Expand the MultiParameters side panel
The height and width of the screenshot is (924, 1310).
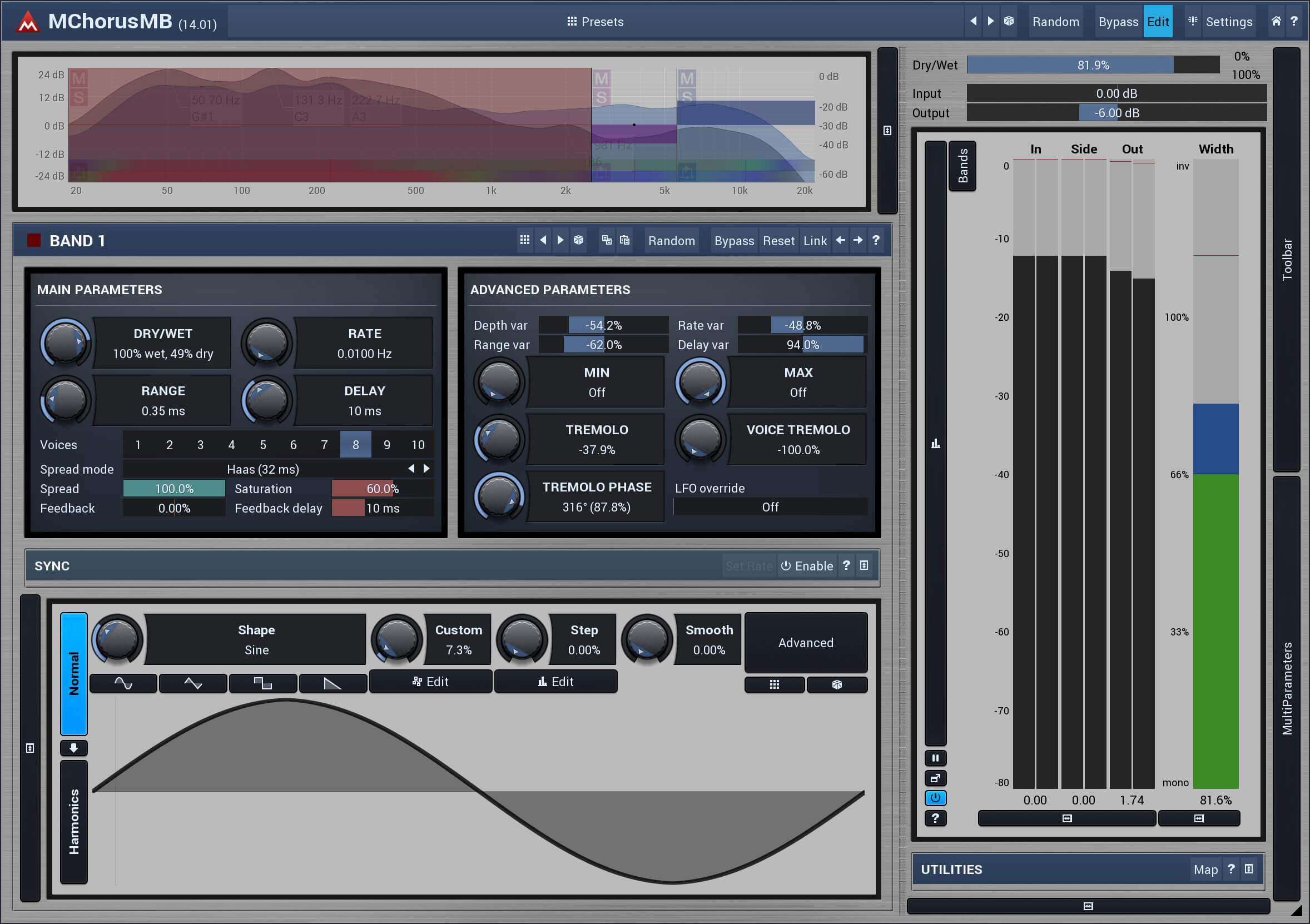[1287, 688]
